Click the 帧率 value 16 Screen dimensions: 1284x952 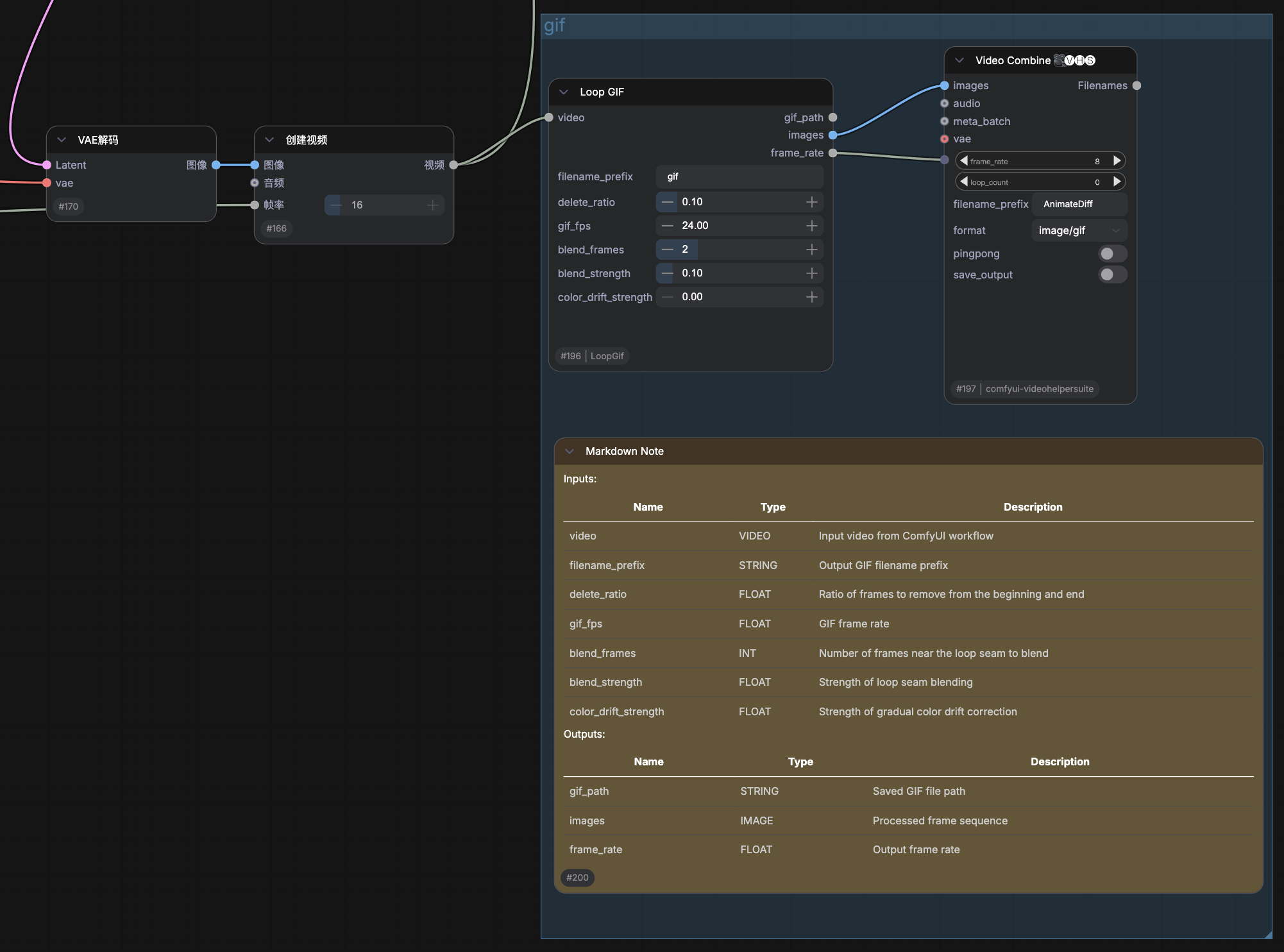tap(357, 205)
